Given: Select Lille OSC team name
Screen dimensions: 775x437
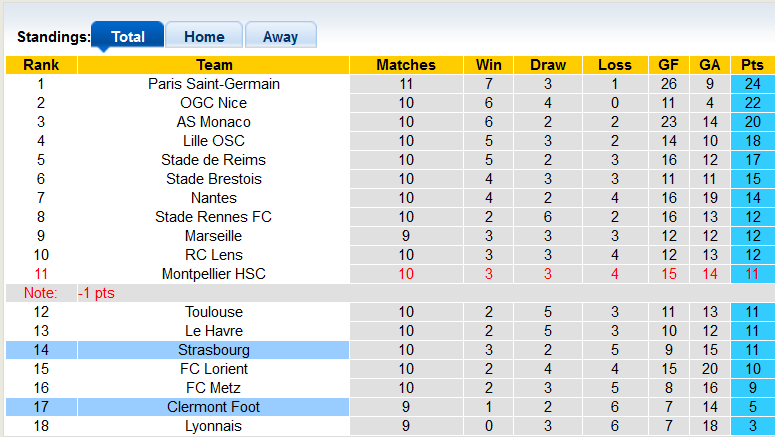Looking at the screenshot, I should tap(213, 141).
